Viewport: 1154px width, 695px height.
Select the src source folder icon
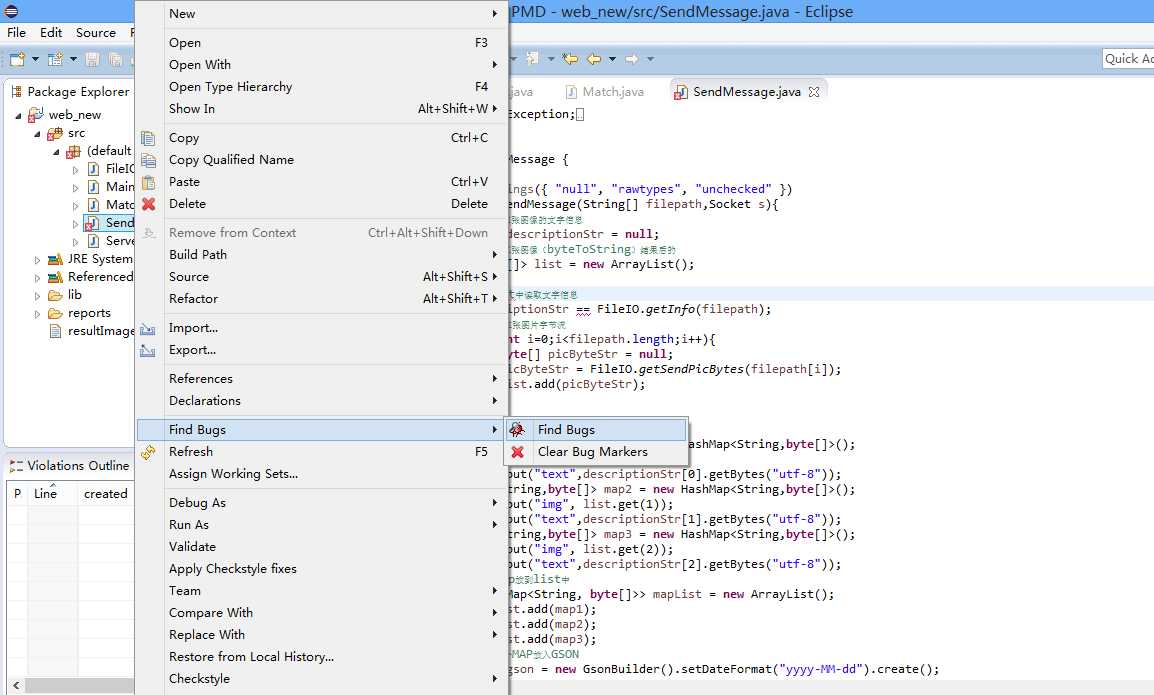[54, 133]
